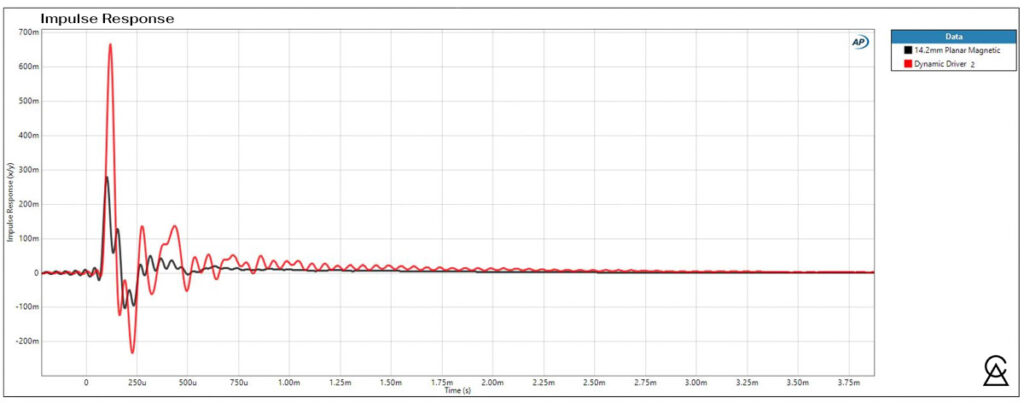Click the -200m tick on the y-axis
1024x403 pixels.
pyautogui.click(x=26, y=341)
